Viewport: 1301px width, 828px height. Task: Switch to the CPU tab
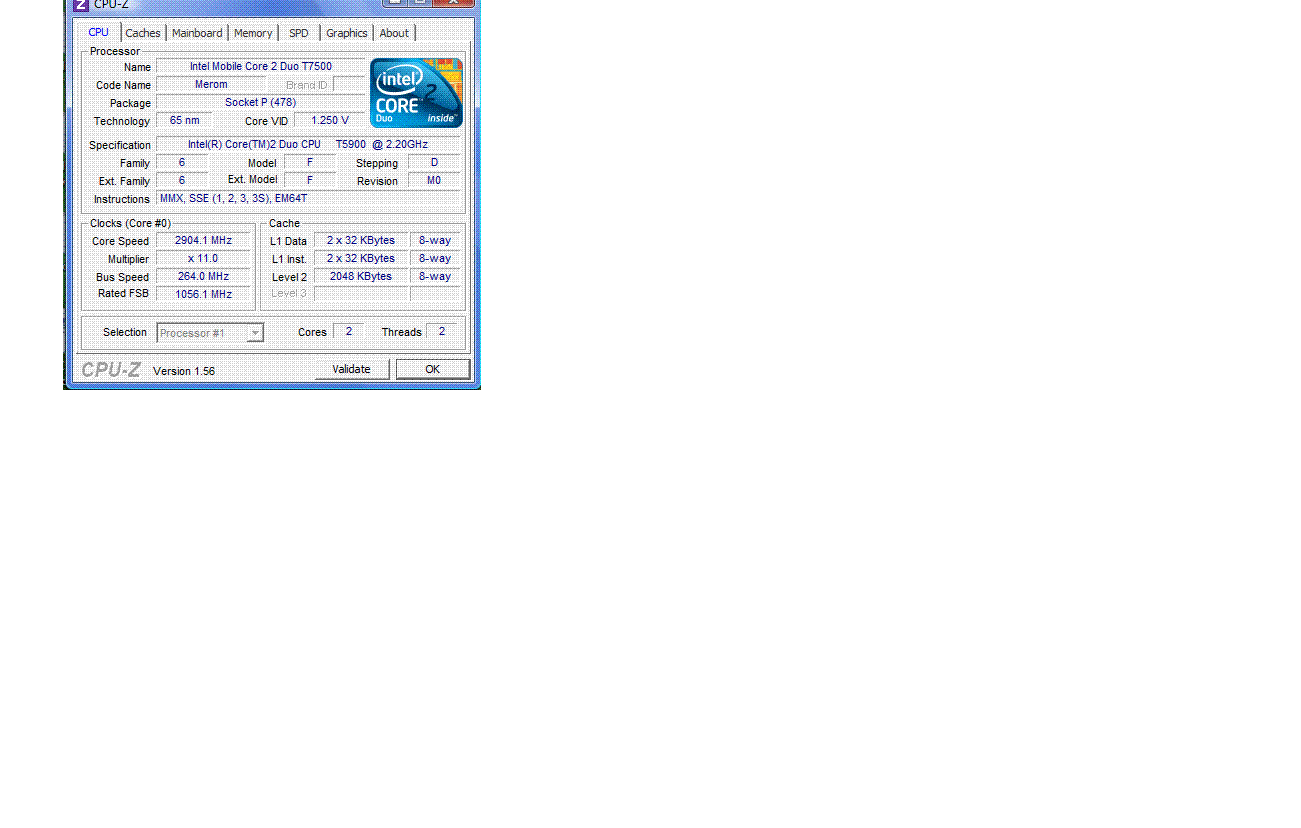tap(99, 32)
